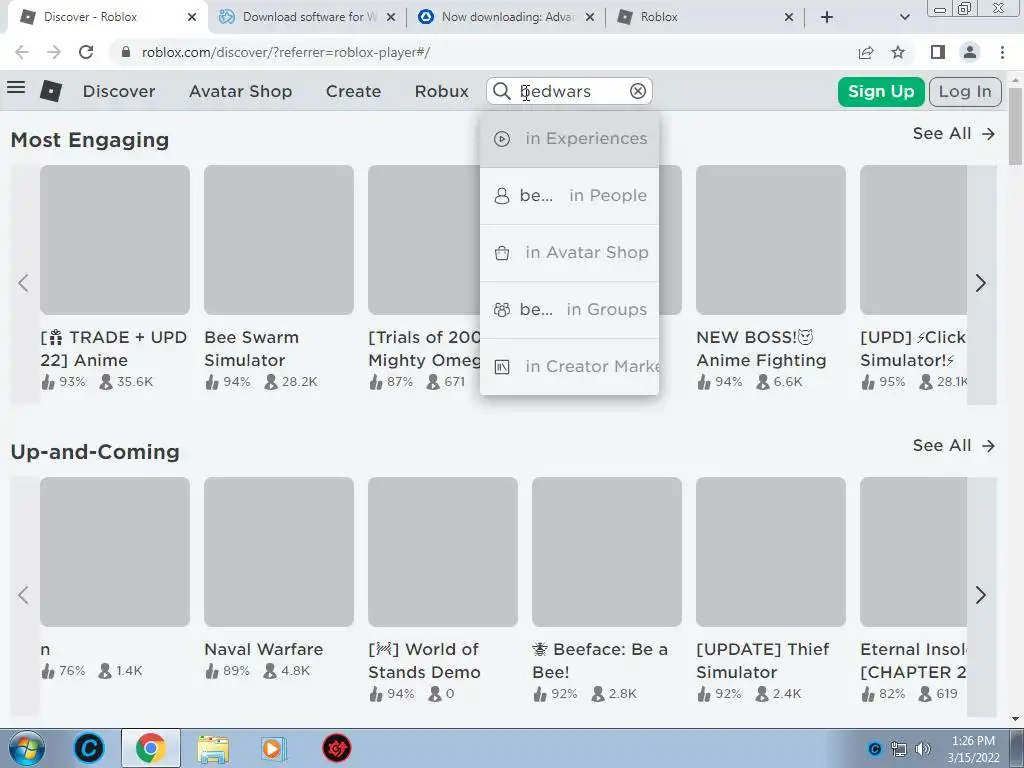Click the network tray icon

[899, 748]
